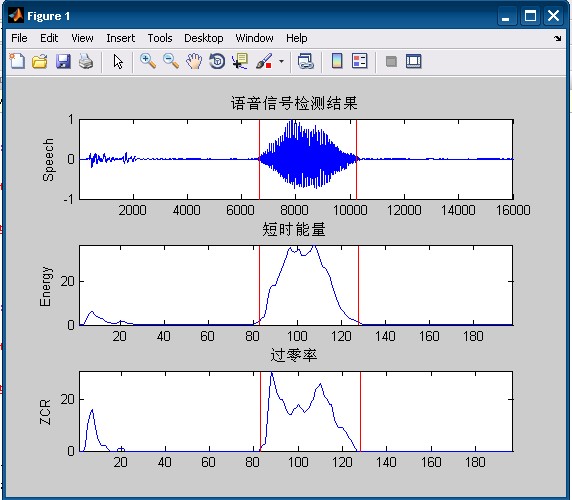This screenshot has height=500, width=572.
Task: Open the Tools menu
Action: tap(160, 38)
